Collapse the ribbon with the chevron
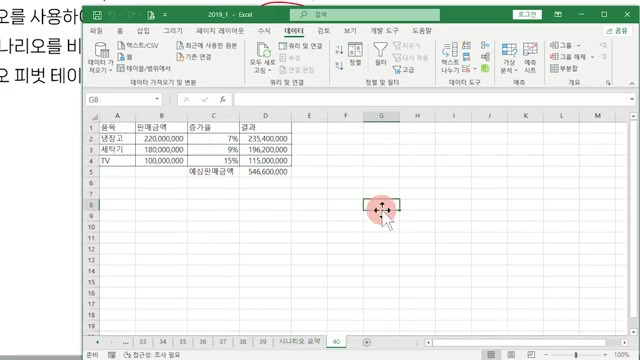This screenshot has height=360, width=640. pyautogui.click(x=632, y=83)
